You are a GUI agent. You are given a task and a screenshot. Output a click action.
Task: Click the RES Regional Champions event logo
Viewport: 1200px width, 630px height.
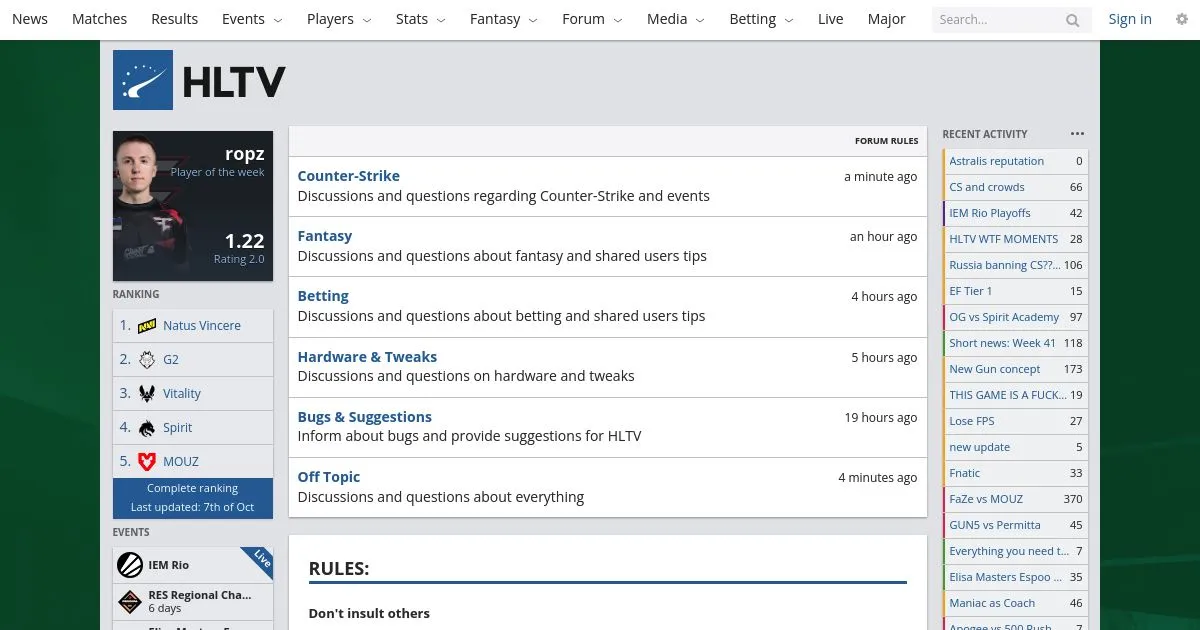tap(130, 601)
